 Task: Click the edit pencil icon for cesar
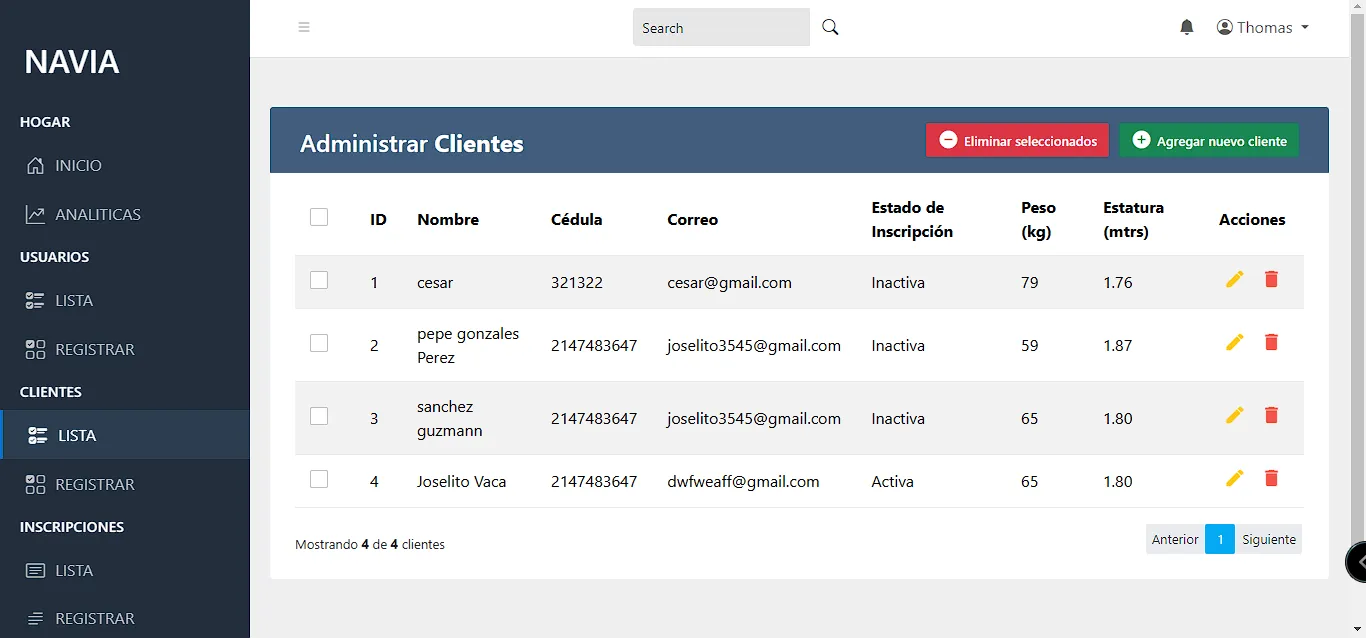coord(1234,280)
